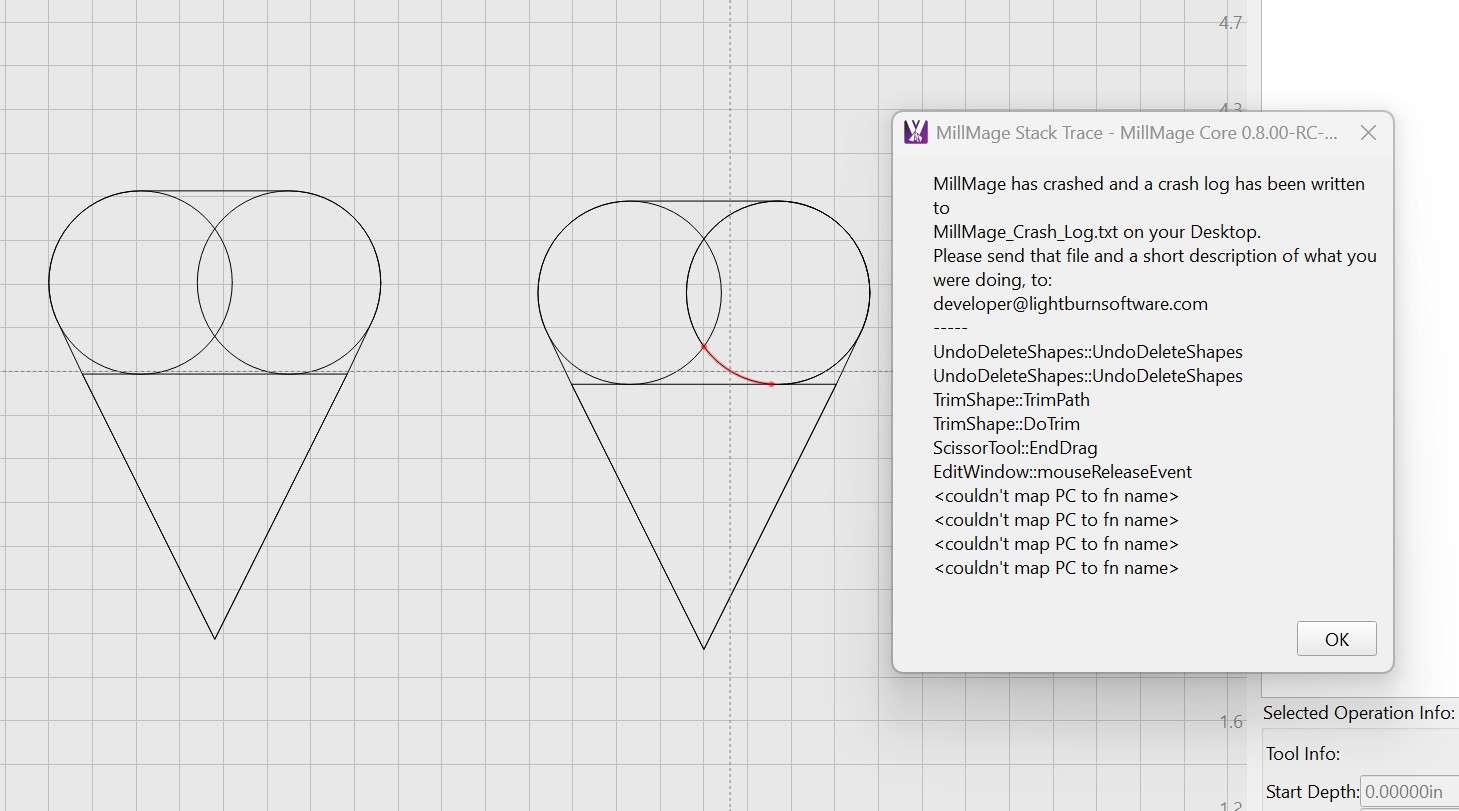Click the Start Depth label

coord(1311,792)
